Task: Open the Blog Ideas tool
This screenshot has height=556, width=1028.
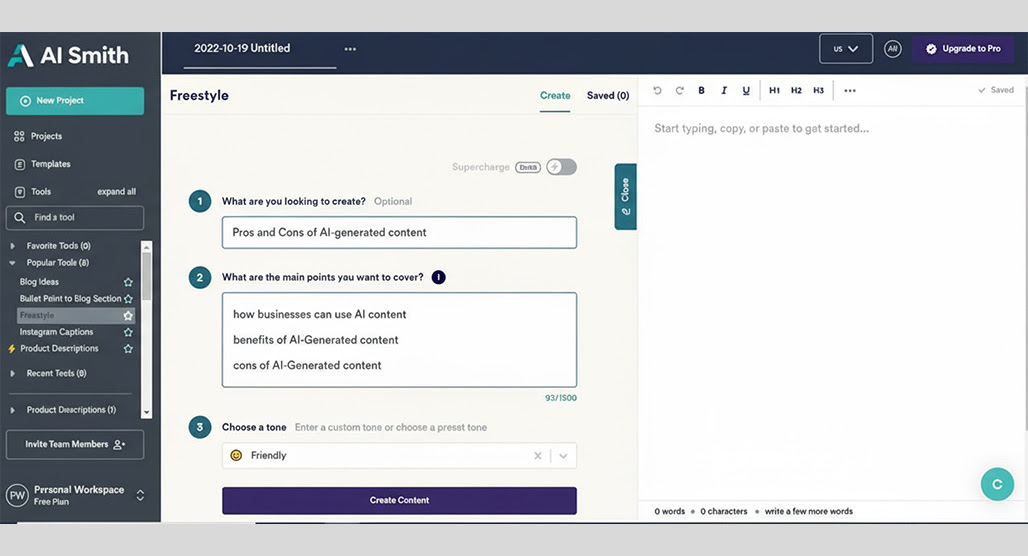Action: [x=39, y=282]
